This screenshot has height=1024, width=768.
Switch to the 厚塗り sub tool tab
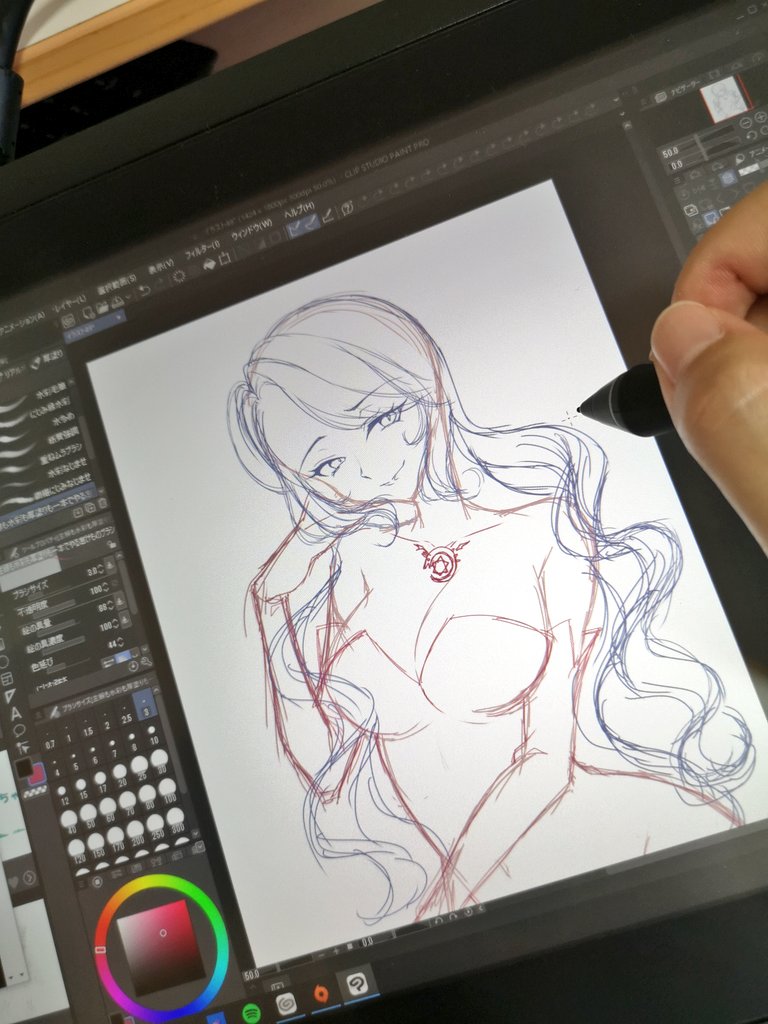pos(48,357)
